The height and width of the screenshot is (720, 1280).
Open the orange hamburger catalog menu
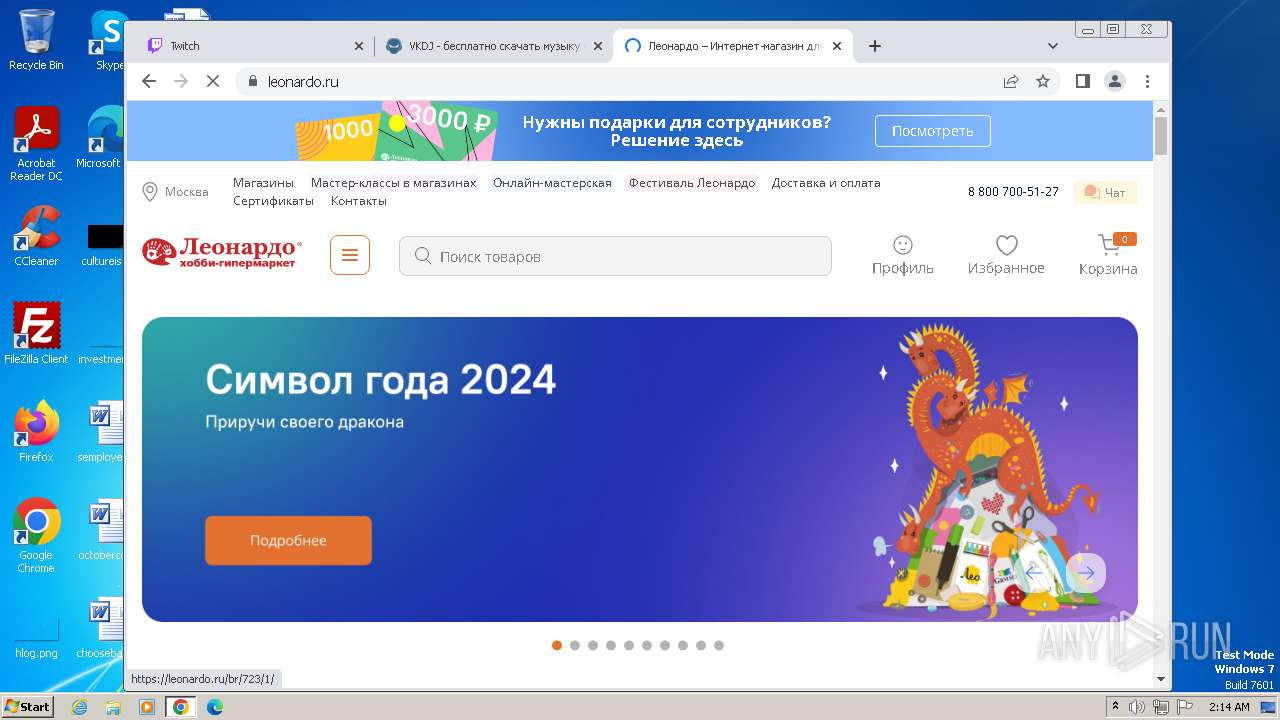coord(350,255)
